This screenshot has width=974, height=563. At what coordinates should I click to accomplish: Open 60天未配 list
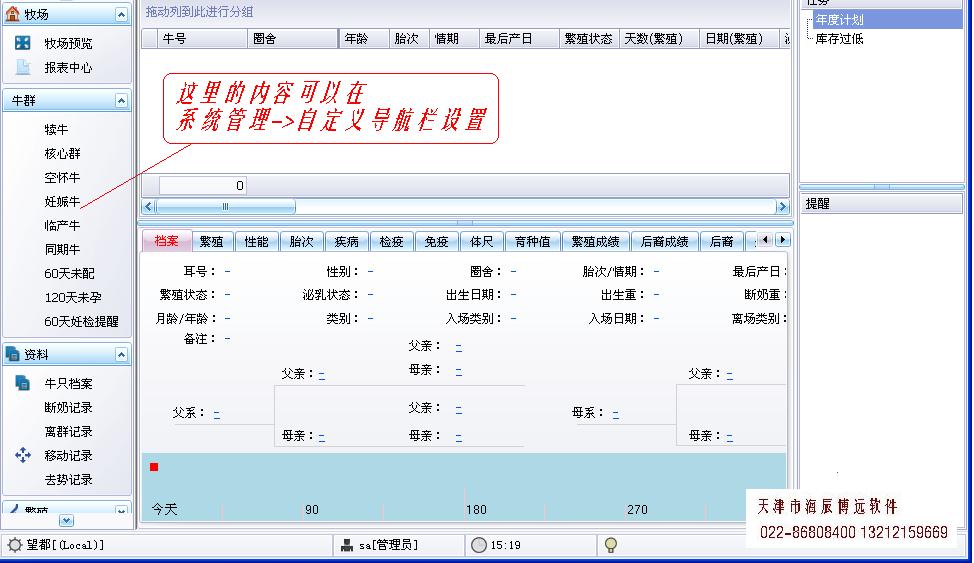70,273
